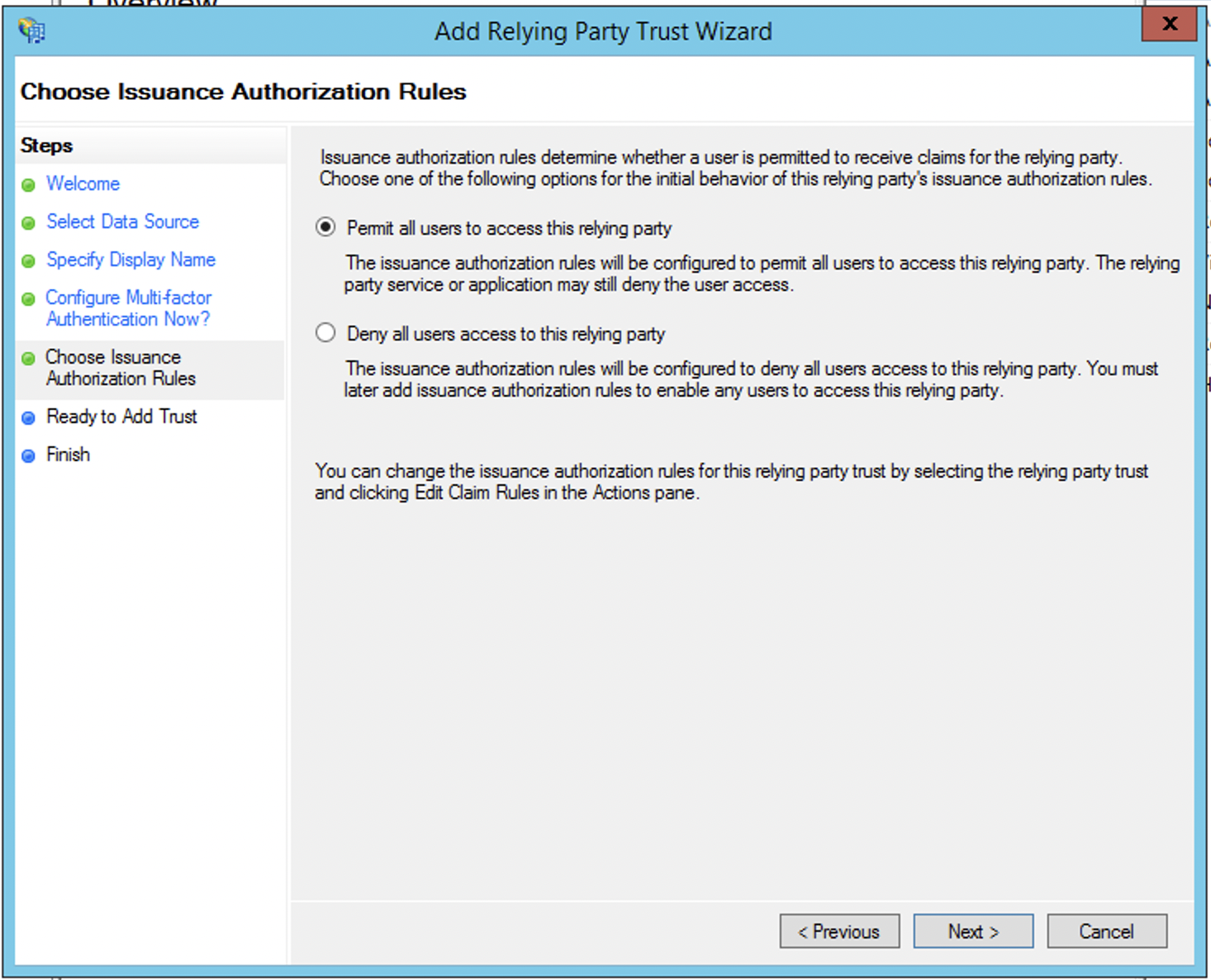Close the wizard with the X button
Viewport: 1211px width, 980px height.
tap(1168, 25)
